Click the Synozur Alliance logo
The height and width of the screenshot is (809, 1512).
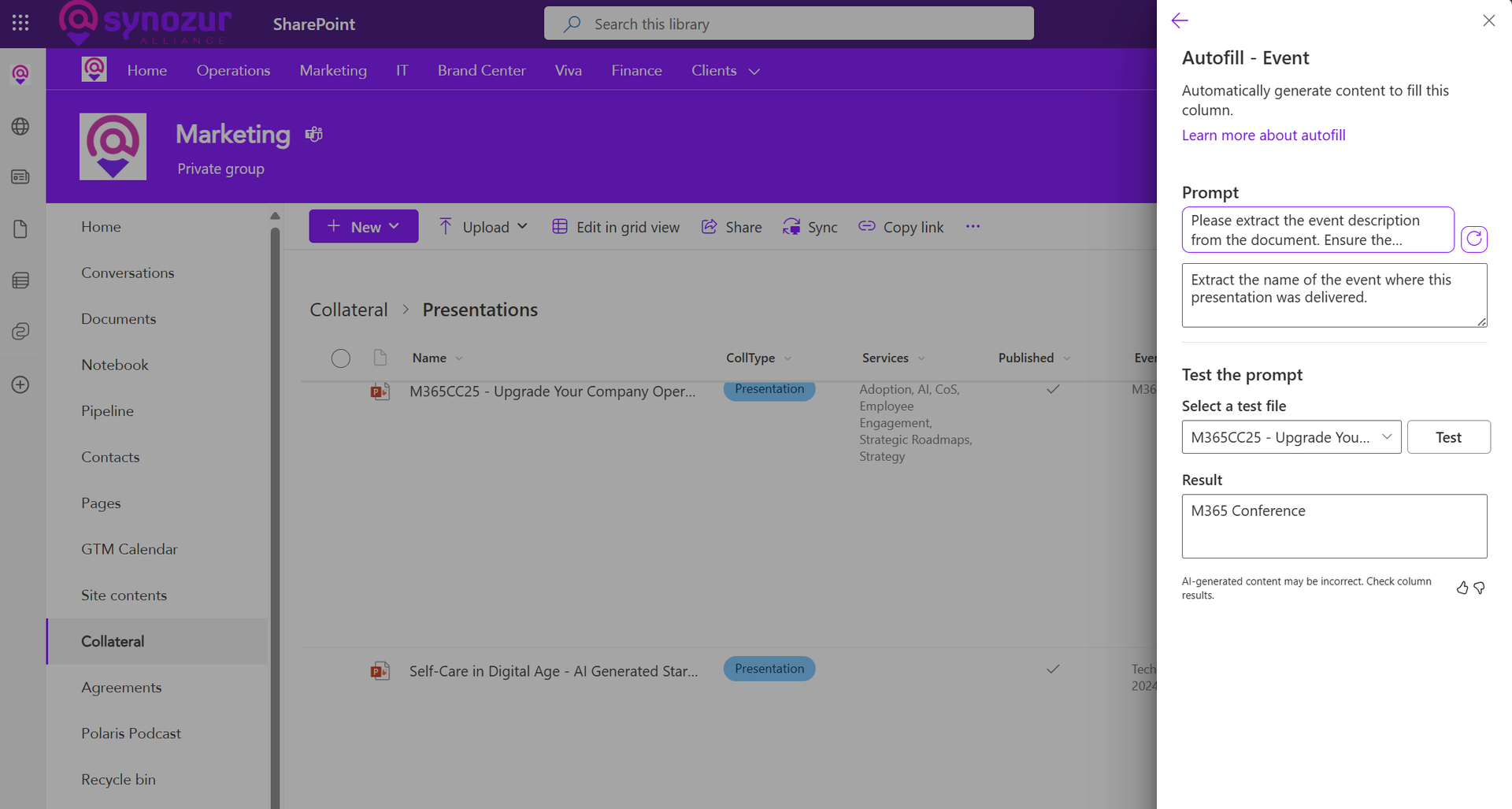coord(146,24)
